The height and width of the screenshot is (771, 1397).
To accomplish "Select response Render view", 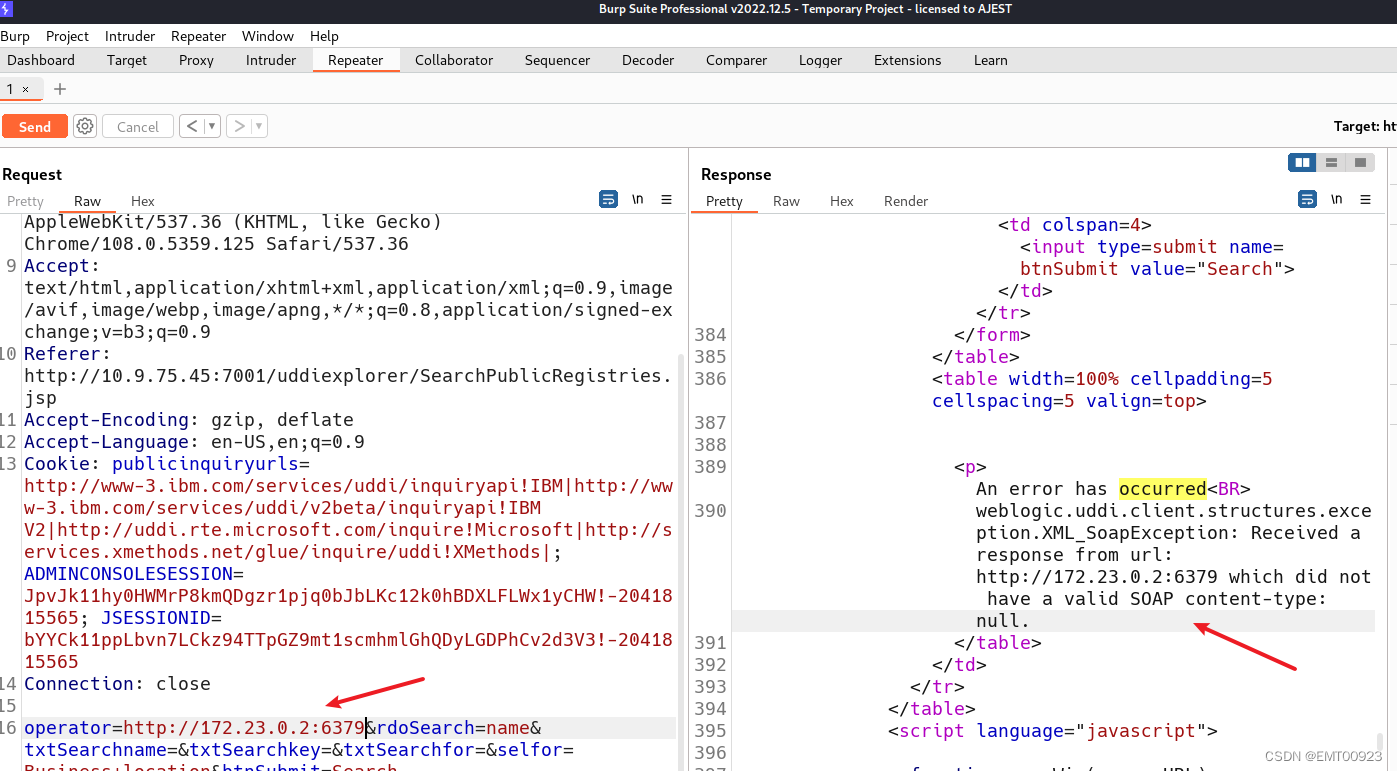I will pos(906,201).
